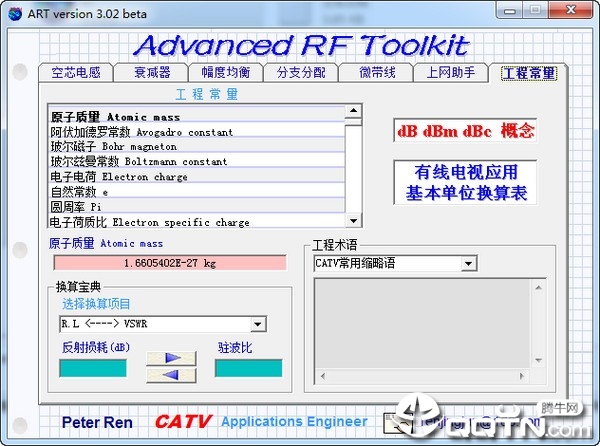
Task: Go to the 分支分配 tab
Action: coord(301,73)
